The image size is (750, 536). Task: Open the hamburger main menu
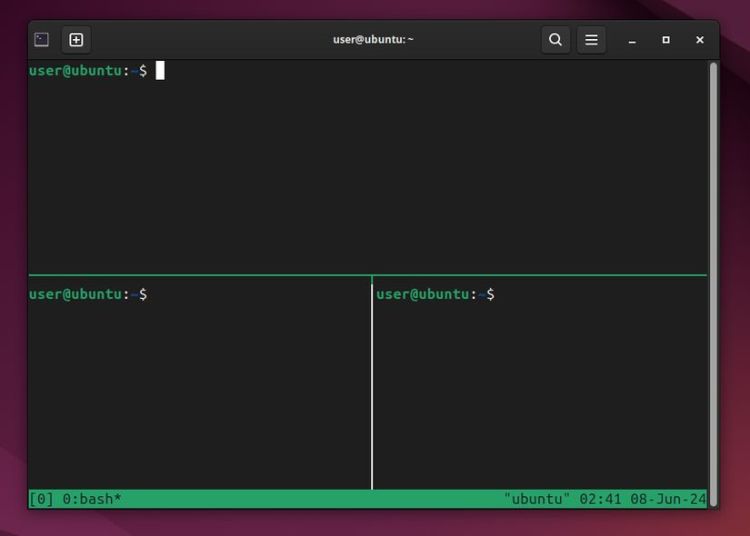[591, 40]
